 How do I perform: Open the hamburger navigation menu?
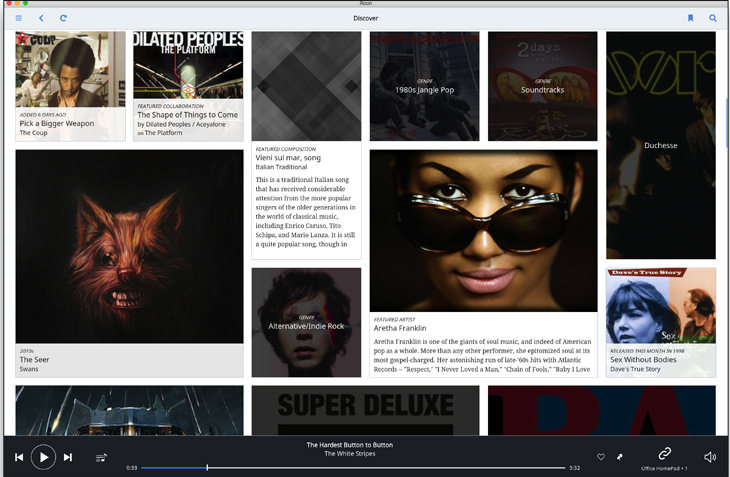[19, 18]
